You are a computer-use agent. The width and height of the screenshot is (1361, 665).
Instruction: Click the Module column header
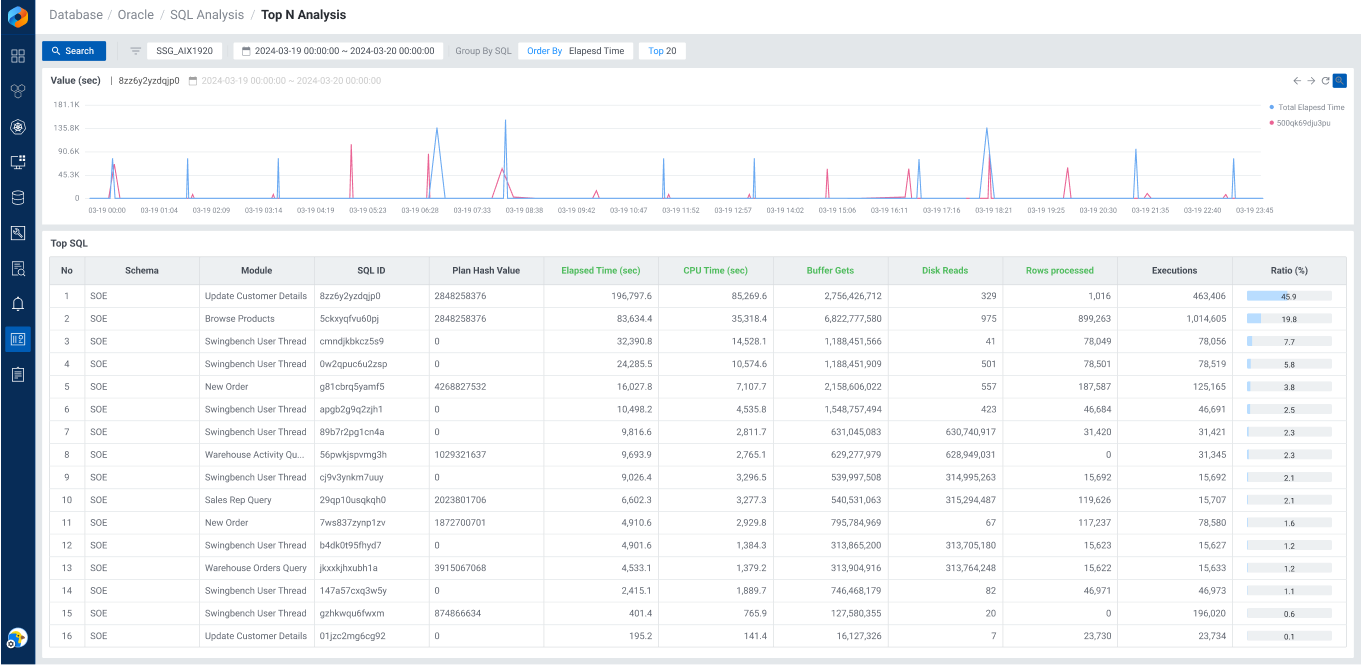[256, 270]
